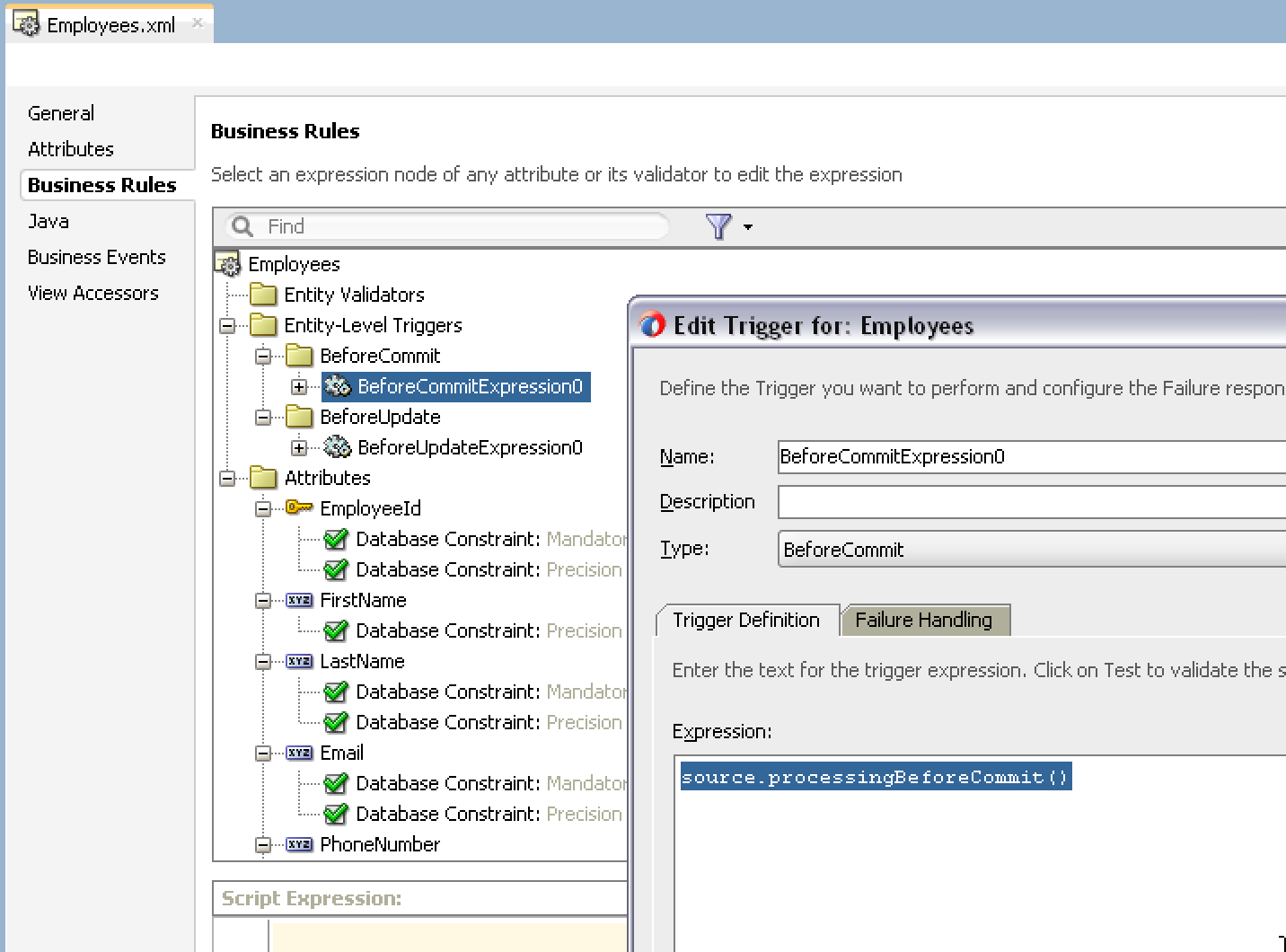
Task: Switch to the Failure Handling tab
Action: tap(924, 620)
